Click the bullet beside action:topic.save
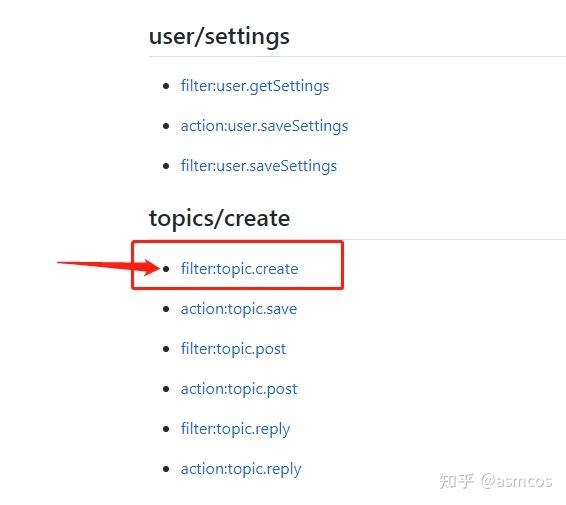 pyautogui.click(x=166, y=309)
